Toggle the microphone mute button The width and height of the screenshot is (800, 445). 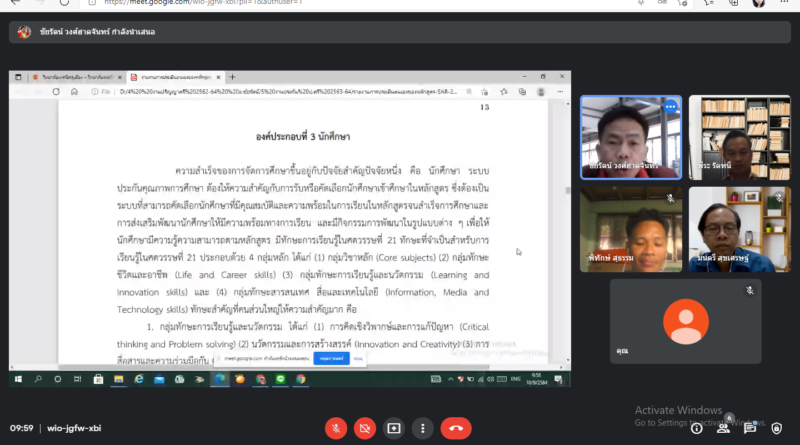coord(337,428)
